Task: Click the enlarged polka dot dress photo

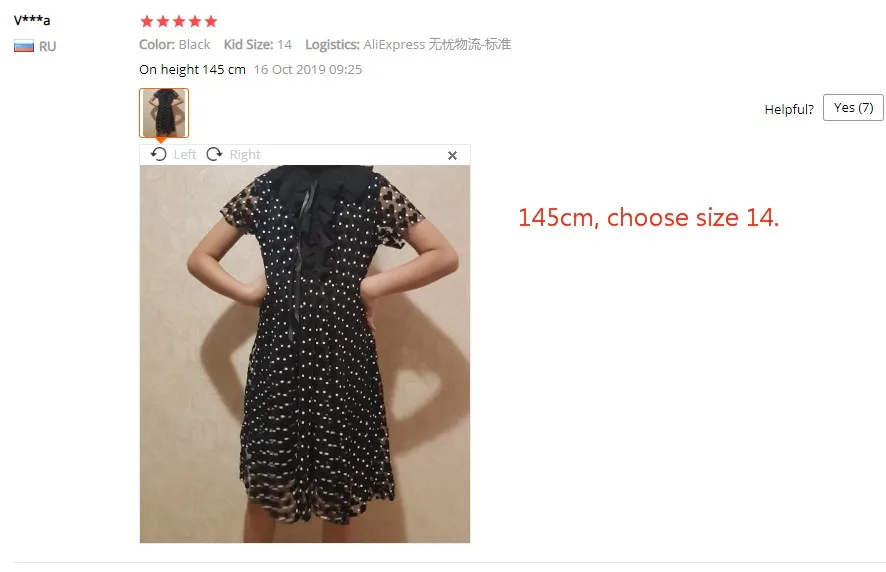Action: point(305,354)
